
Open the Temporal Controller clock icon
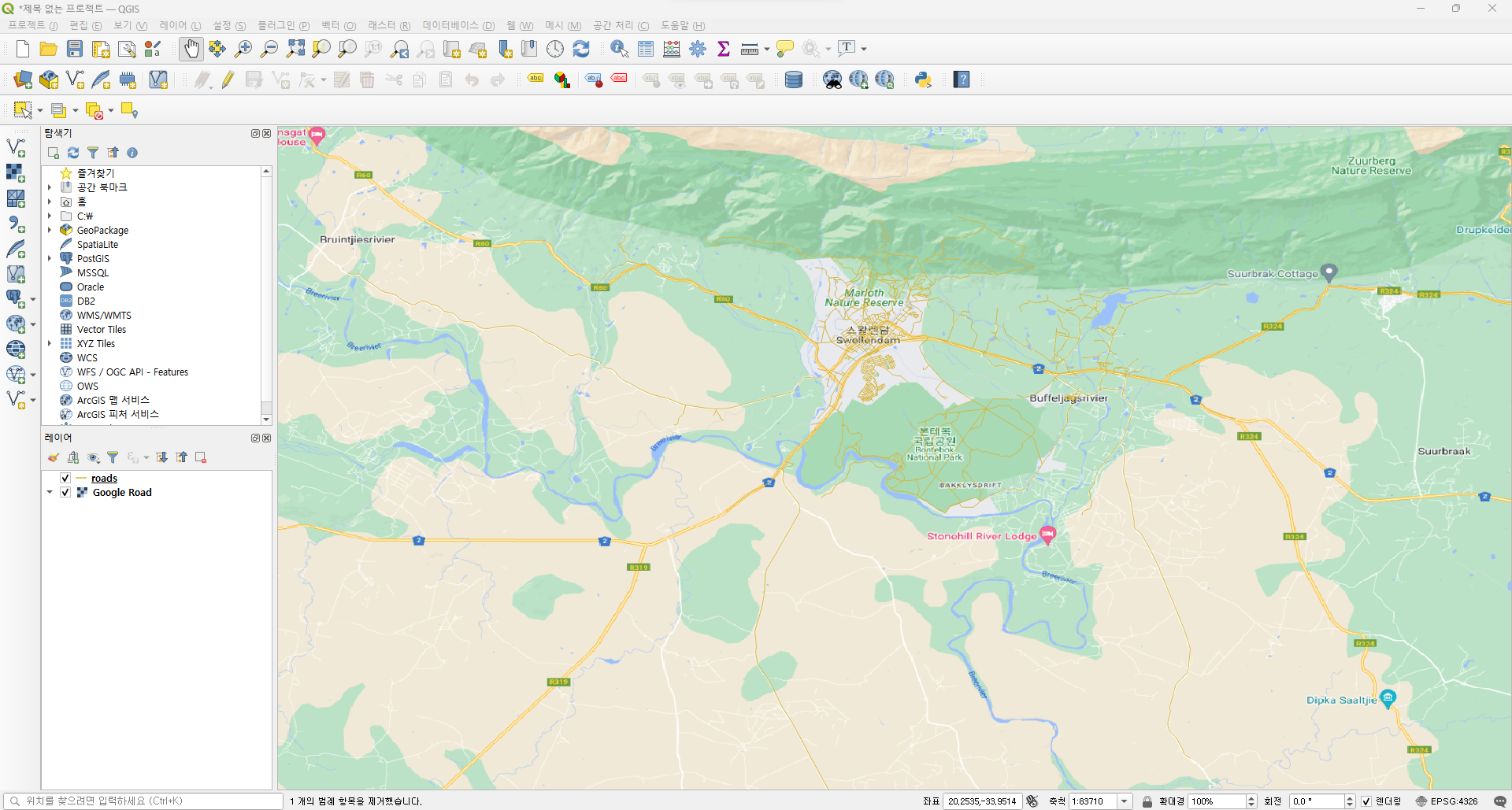(x=555, y=49)
